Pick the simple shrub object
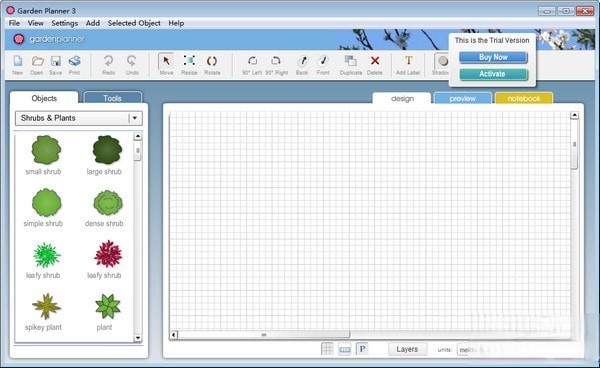The width and height of the screenshot is (600, 368). point(46,202)
